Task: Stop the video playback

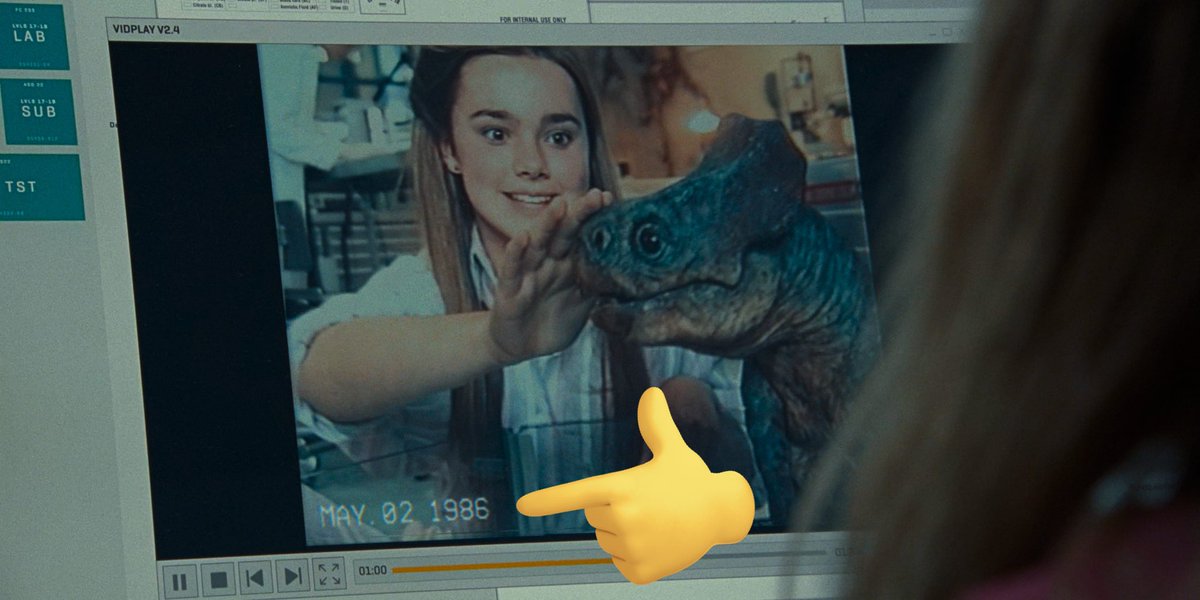Action: point(218,579)
